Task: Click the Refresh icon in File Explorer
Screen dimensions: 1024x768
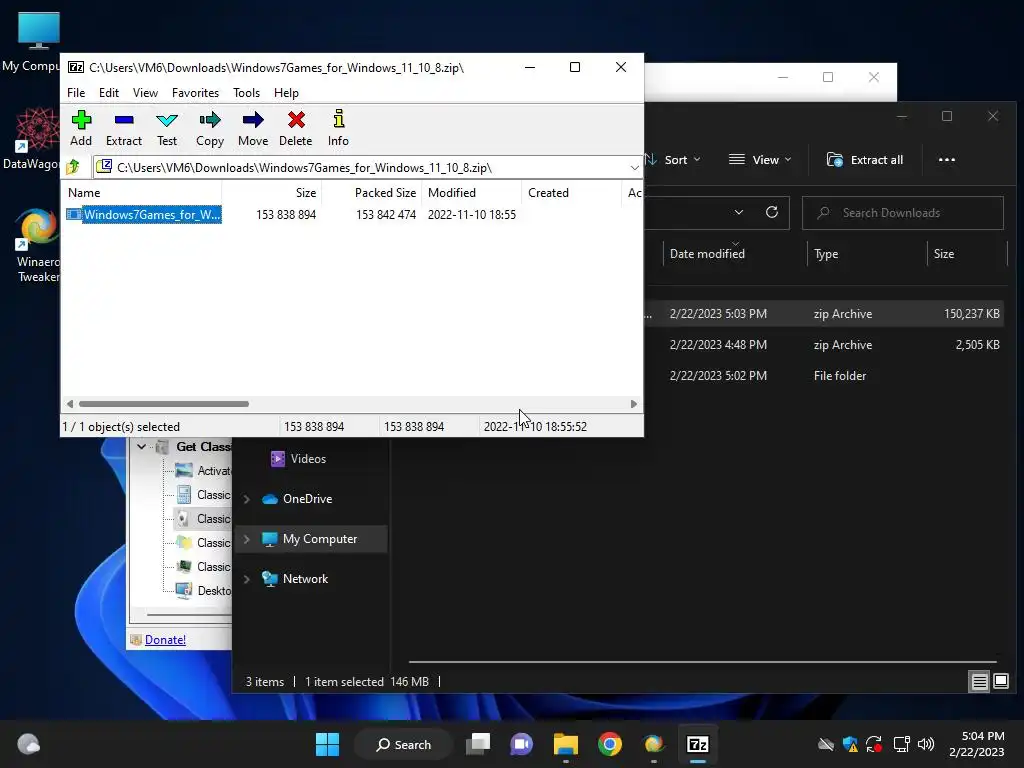Action: pyautogui.click(x=772, y=212)
